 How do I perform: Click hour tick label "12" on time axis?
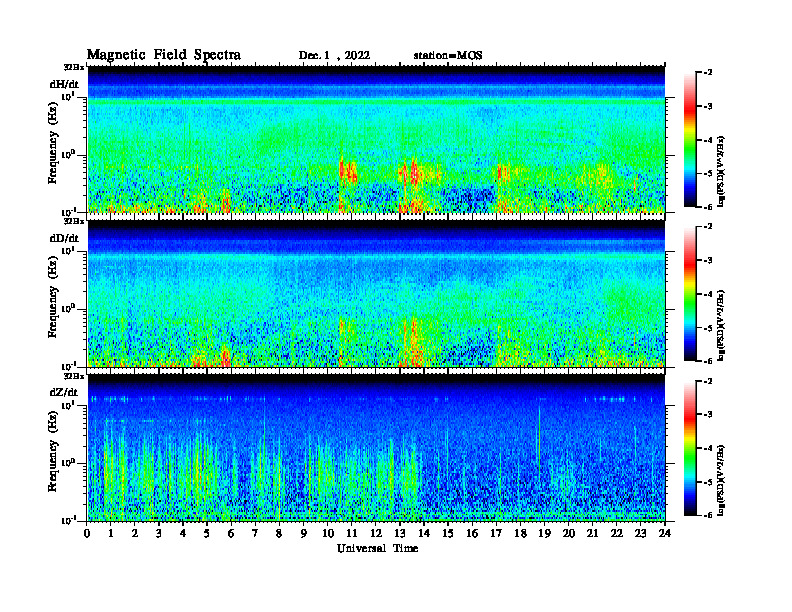pos(376,534)
